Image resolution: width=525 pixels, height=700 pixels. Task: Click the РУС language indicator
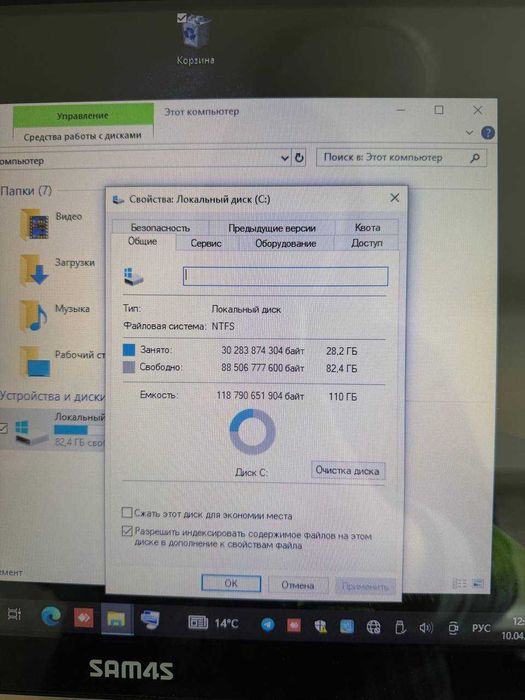pyautogui.click(x=481, y=628)
